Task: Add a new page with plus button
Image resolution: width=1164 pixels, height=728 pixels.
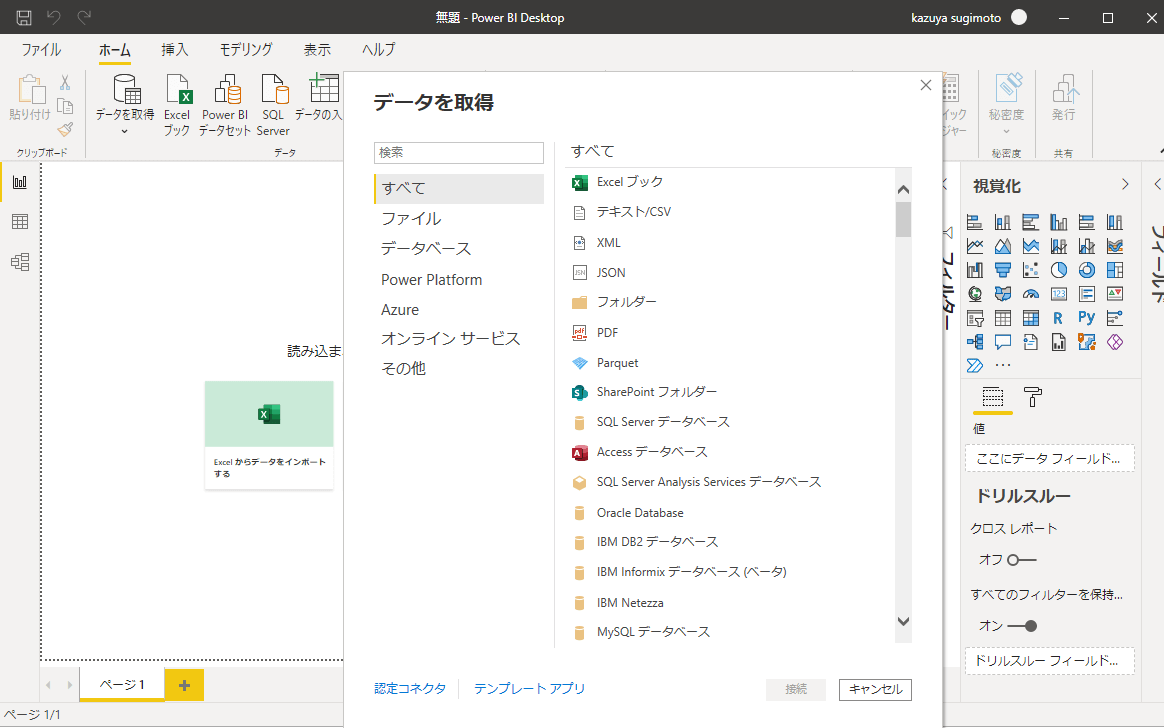Action: tap(184, 685)
